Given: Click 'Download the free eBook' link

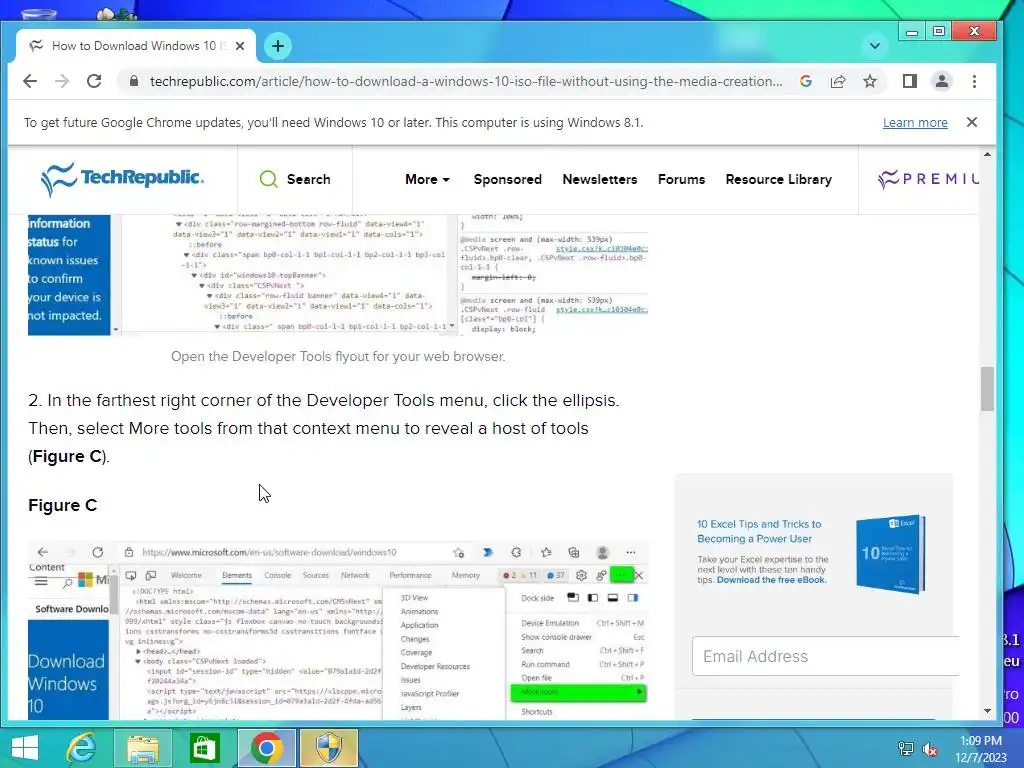Looking at the screenshot, I should click(x=771, y=580).
